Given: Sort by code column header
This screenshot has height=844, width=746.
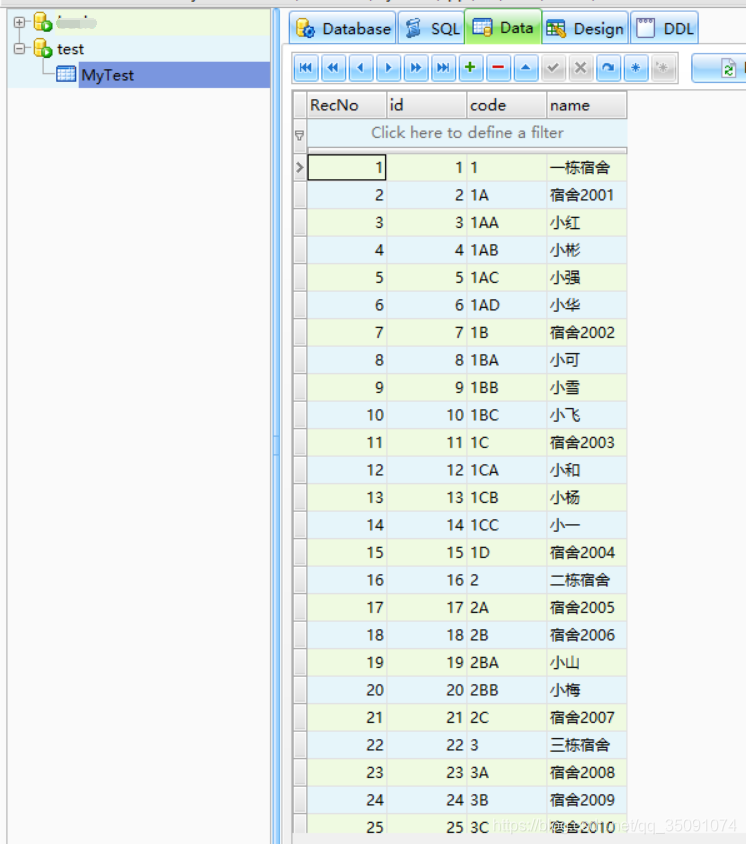Looking at the screenshot, I should pos(506,105).
